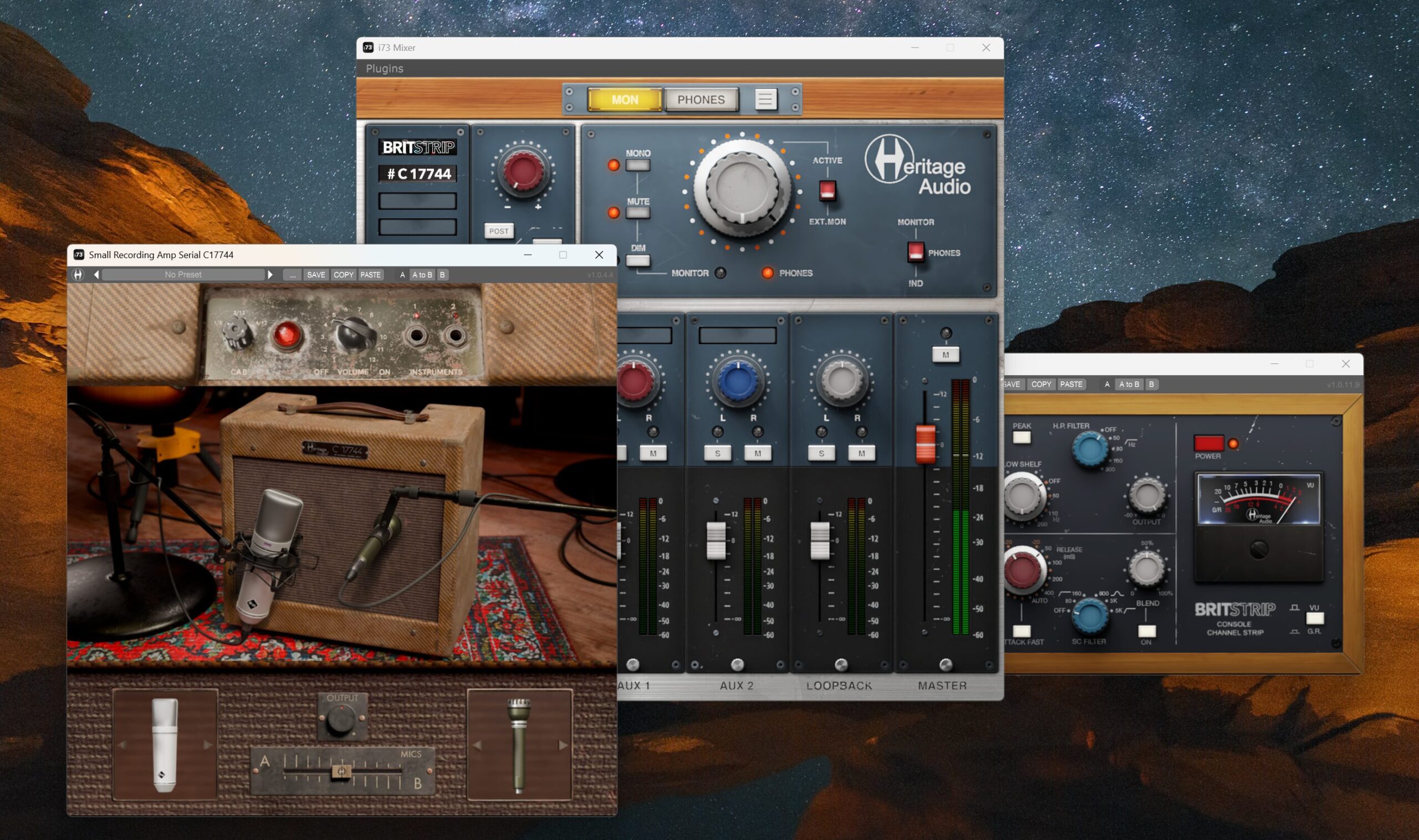Go to previous preset in amp window
The height and width of the screenshot is (840, 1419).
[x=96, y=274]
